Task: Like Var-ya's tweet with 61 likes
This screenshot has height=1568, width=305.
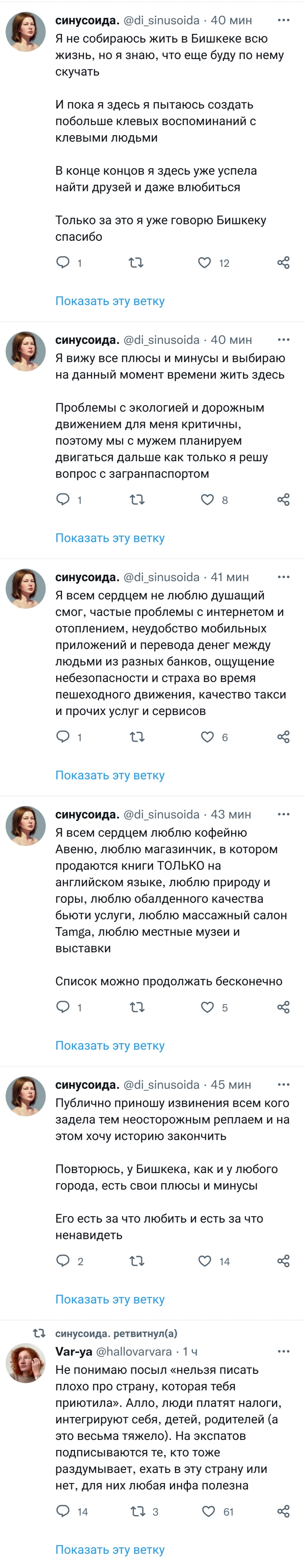Action: pos(209,1512)
